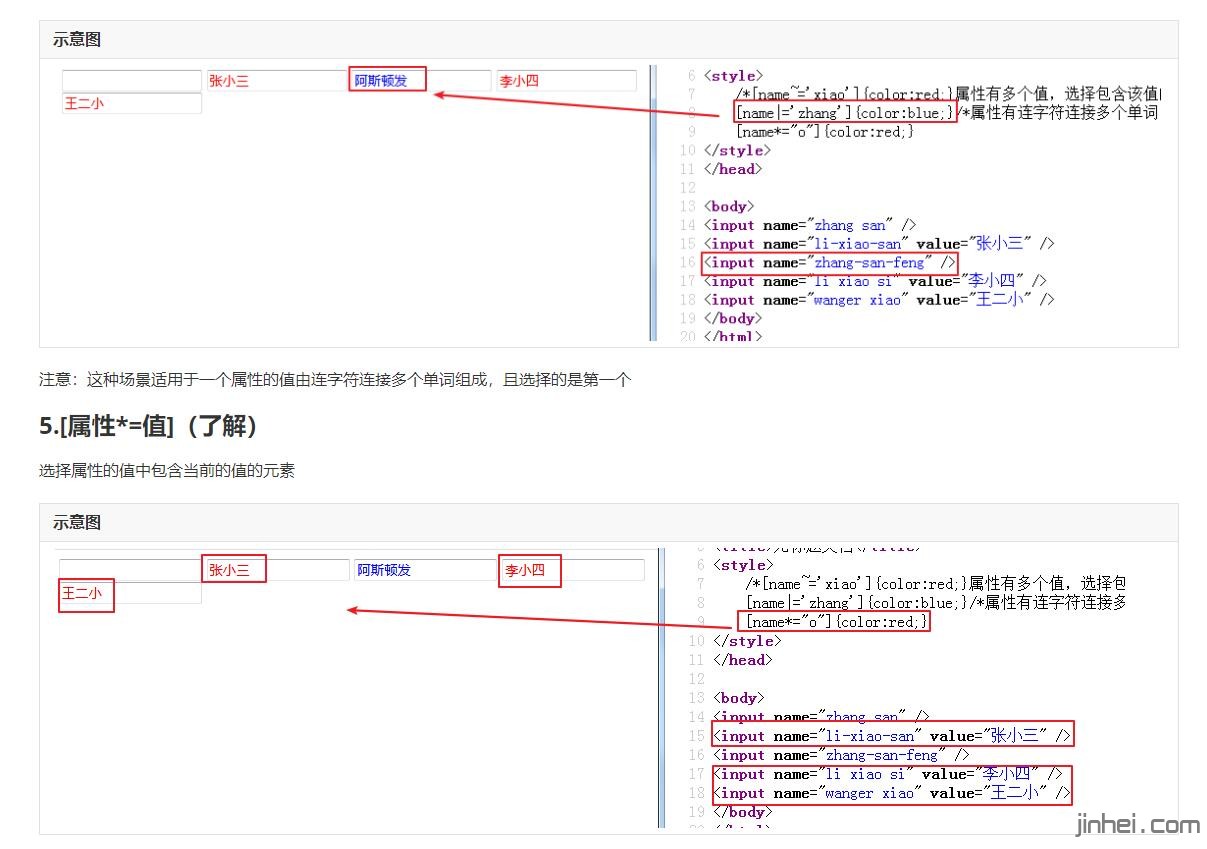Click the sentence 选择属性的值中包含当前的值的元素
Screen dimensions: 1207x849
pos(167,470)
